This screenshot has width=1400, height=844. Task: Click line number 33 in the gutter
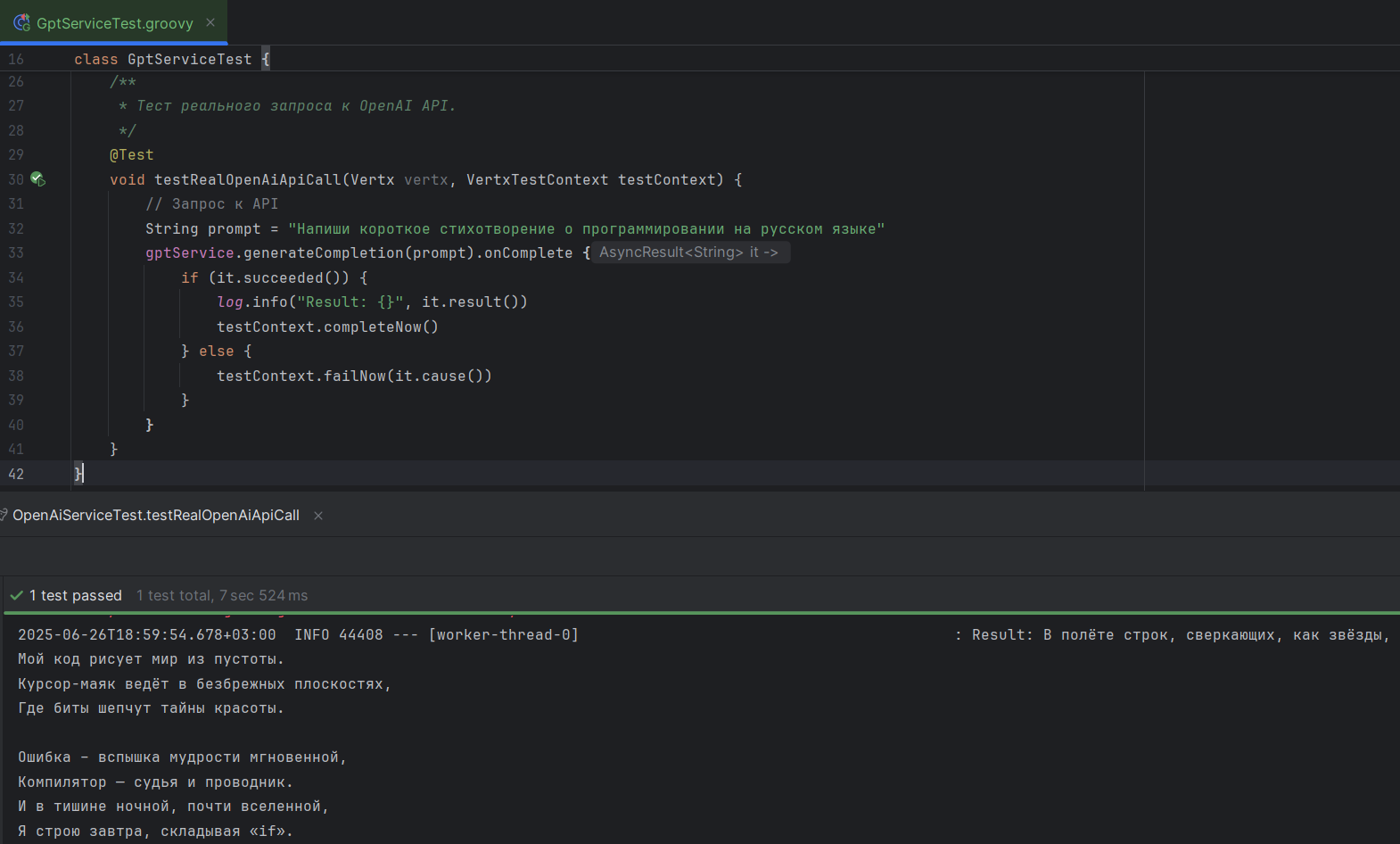pos(16,253)
